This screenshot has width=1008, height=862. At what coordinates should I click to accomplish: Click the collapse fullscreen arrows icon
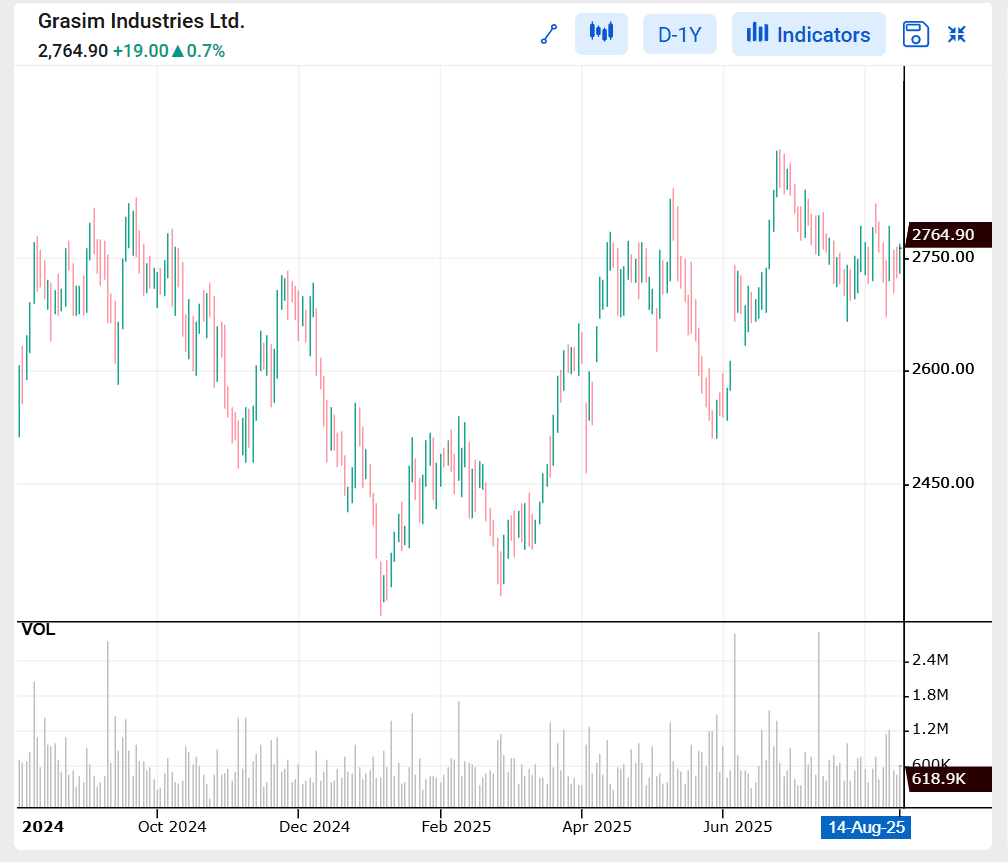957,34
